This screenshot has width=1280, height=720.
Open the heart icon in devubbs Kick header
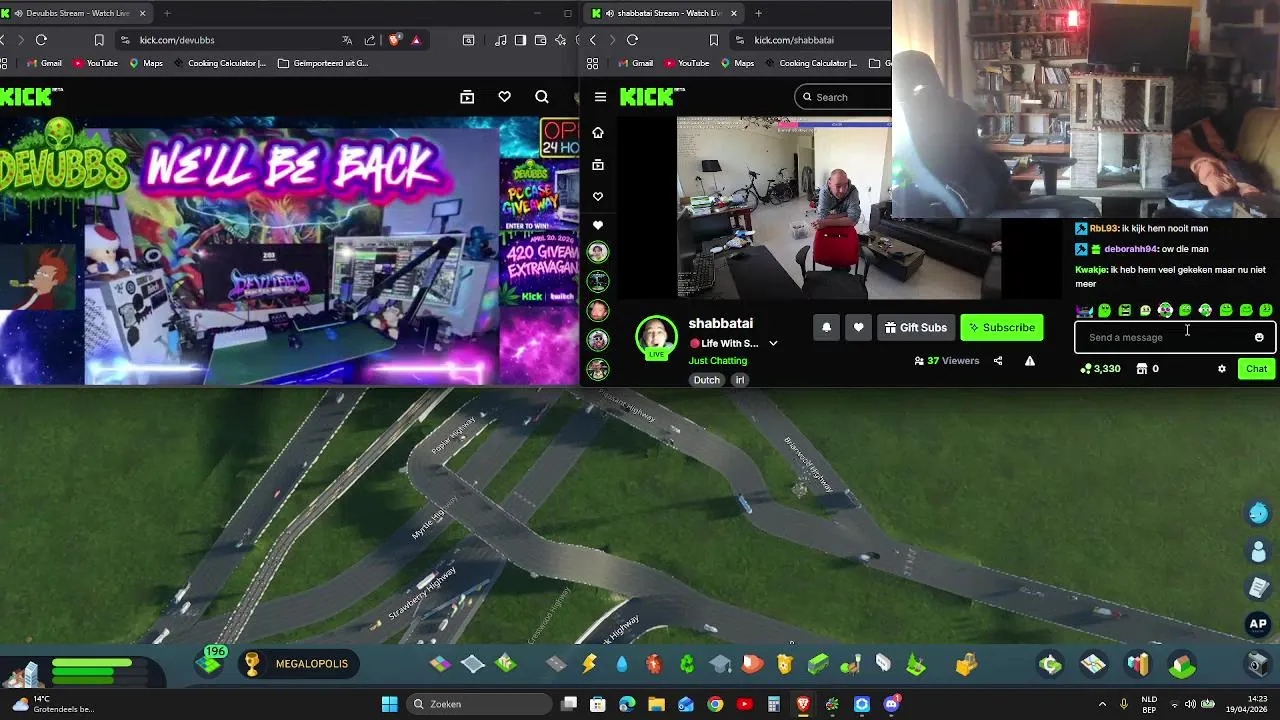504,97
